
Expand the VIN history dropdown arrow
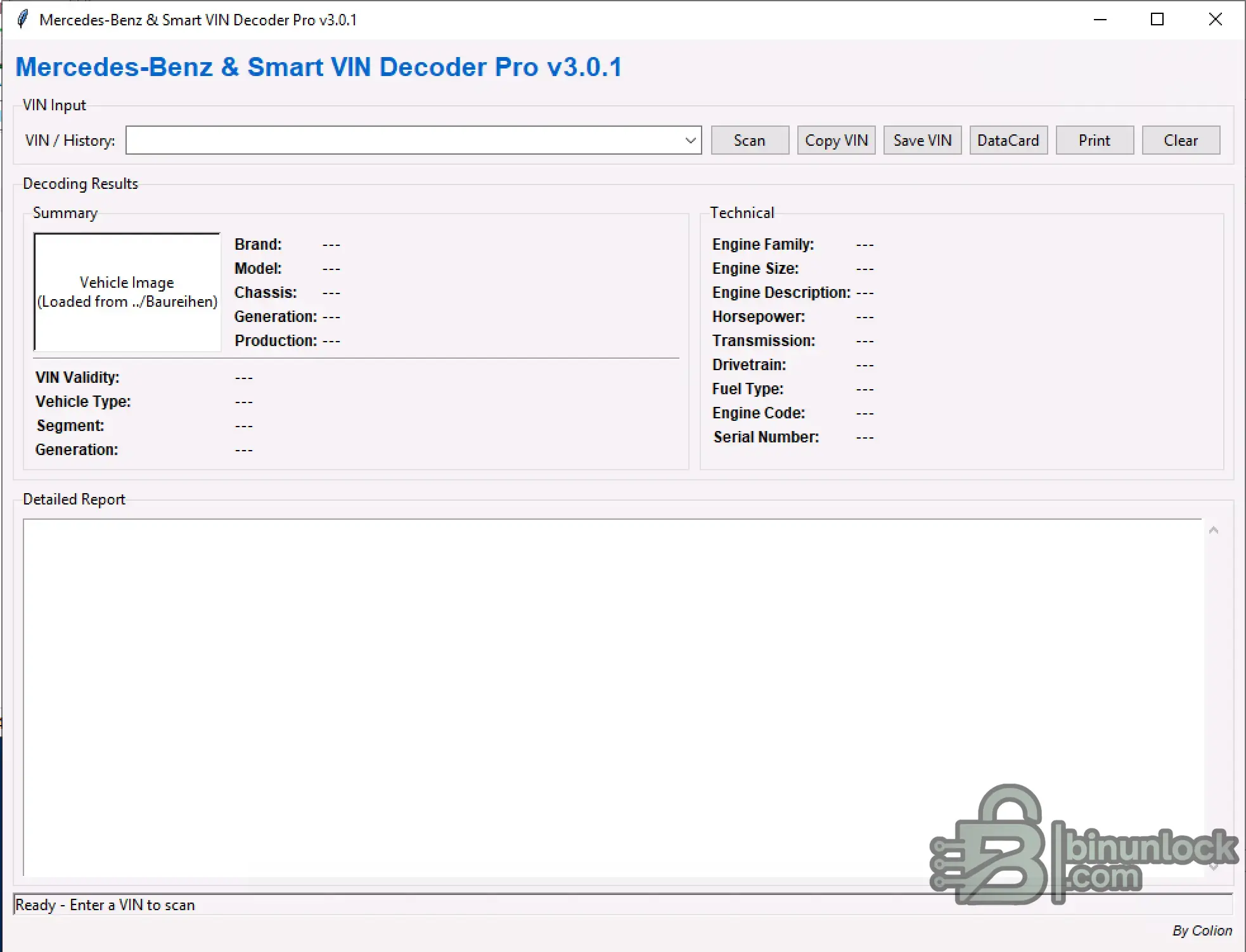(690, 140)
